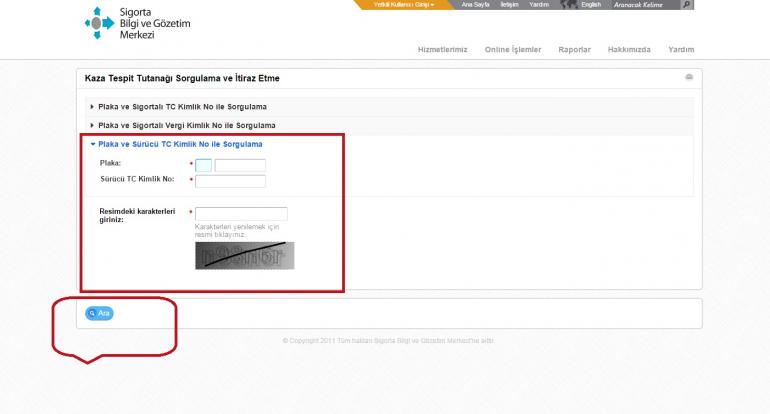This screenshot has height=414, width=770.
Task: Click the Yardım link in the top gray bar
Action: [x=539, y=4]
